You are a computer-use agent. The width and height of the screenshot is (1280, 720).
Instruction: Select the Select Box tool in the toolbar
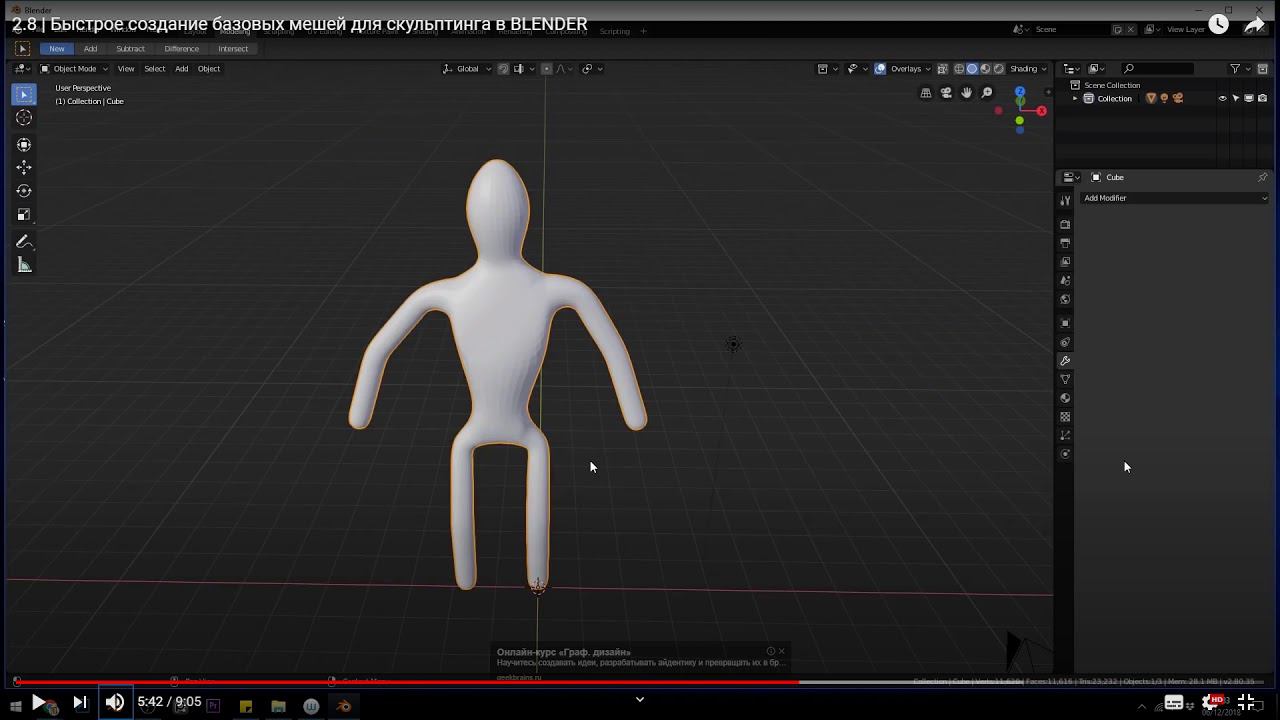24,94
